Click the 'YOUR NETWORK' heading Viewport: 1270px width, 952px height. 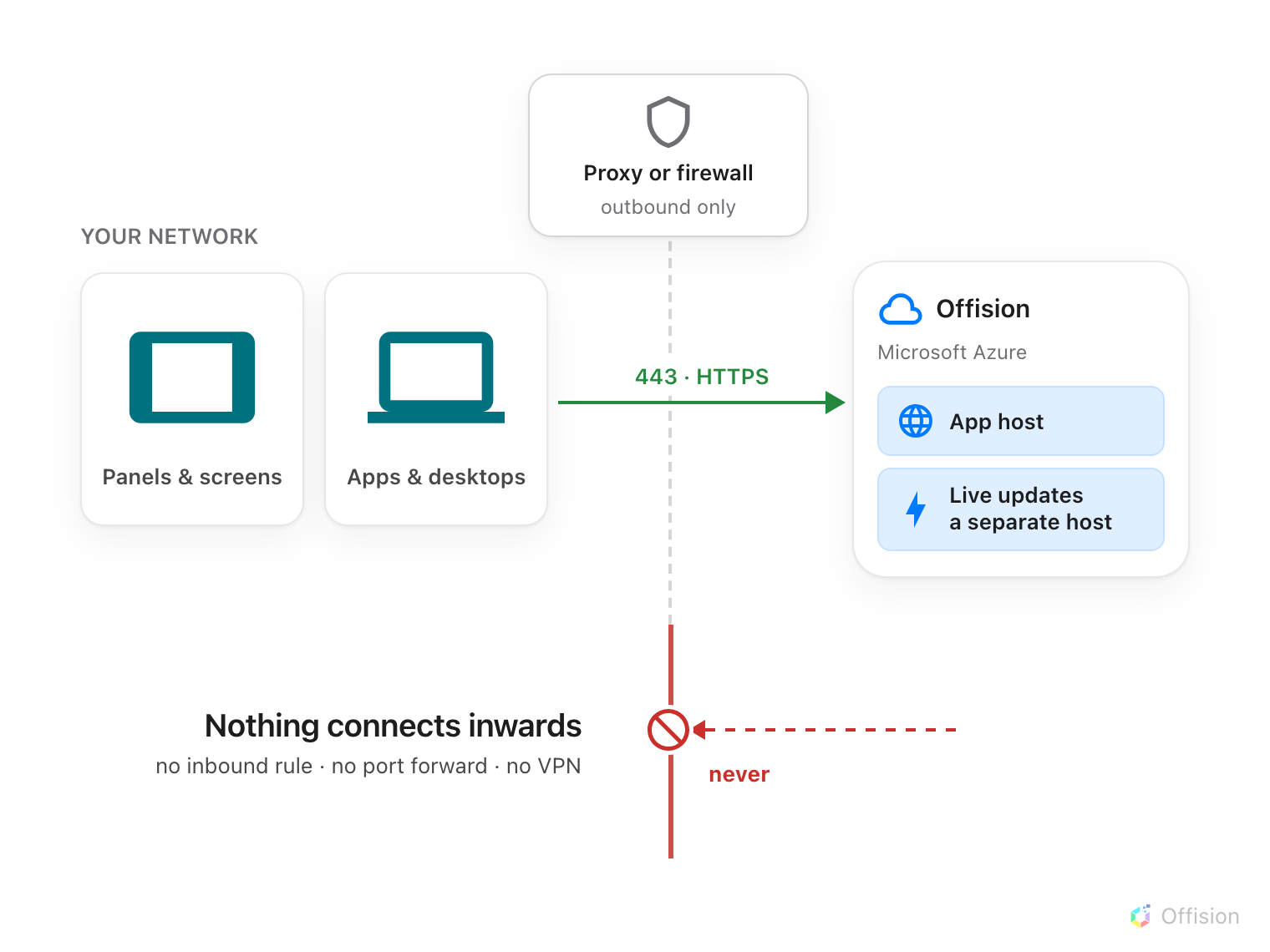tap(170, 236)
